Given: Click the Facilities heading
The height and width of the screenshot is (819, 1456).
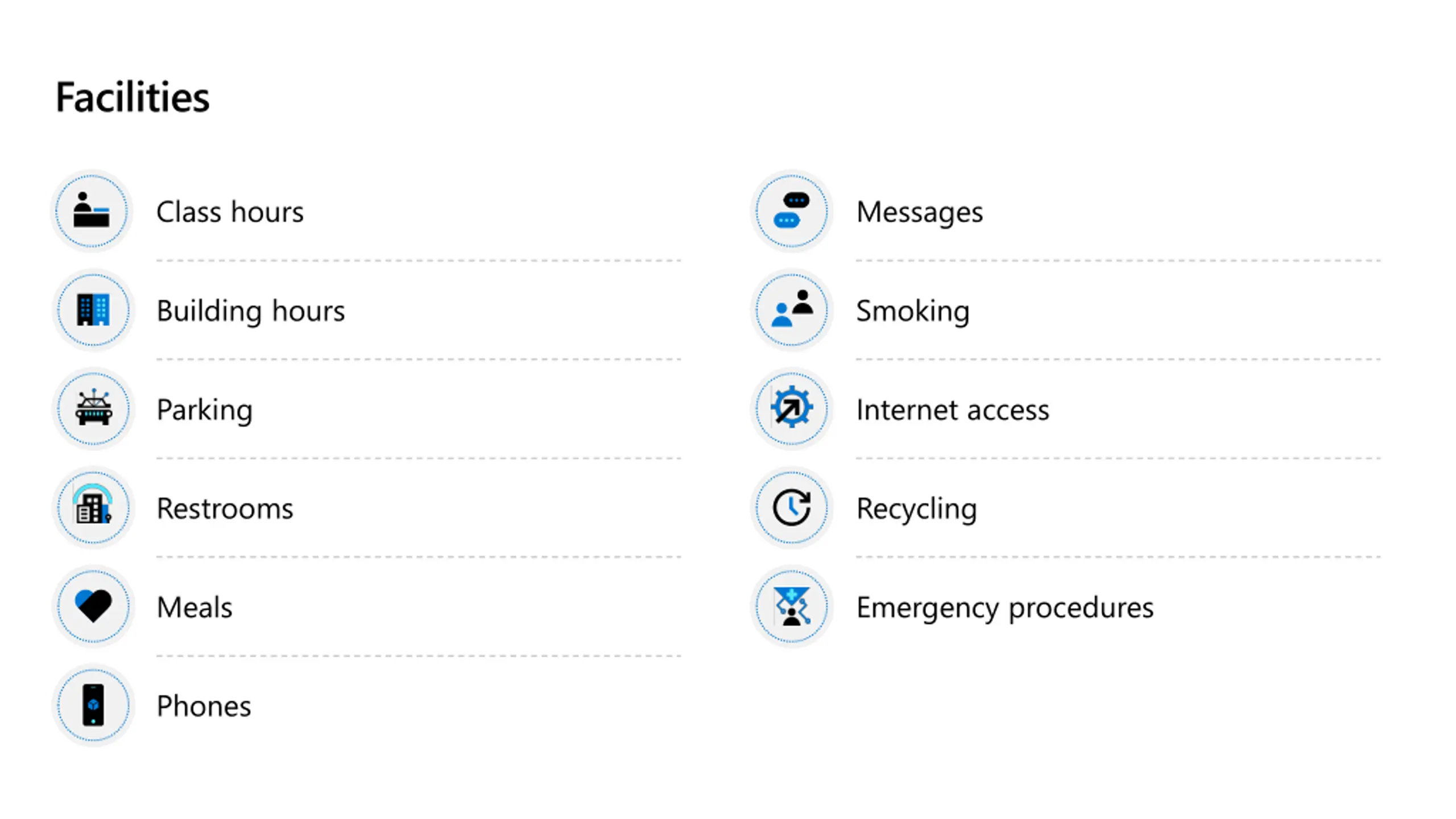Looking at the screenshot, I should click(133, 97).
